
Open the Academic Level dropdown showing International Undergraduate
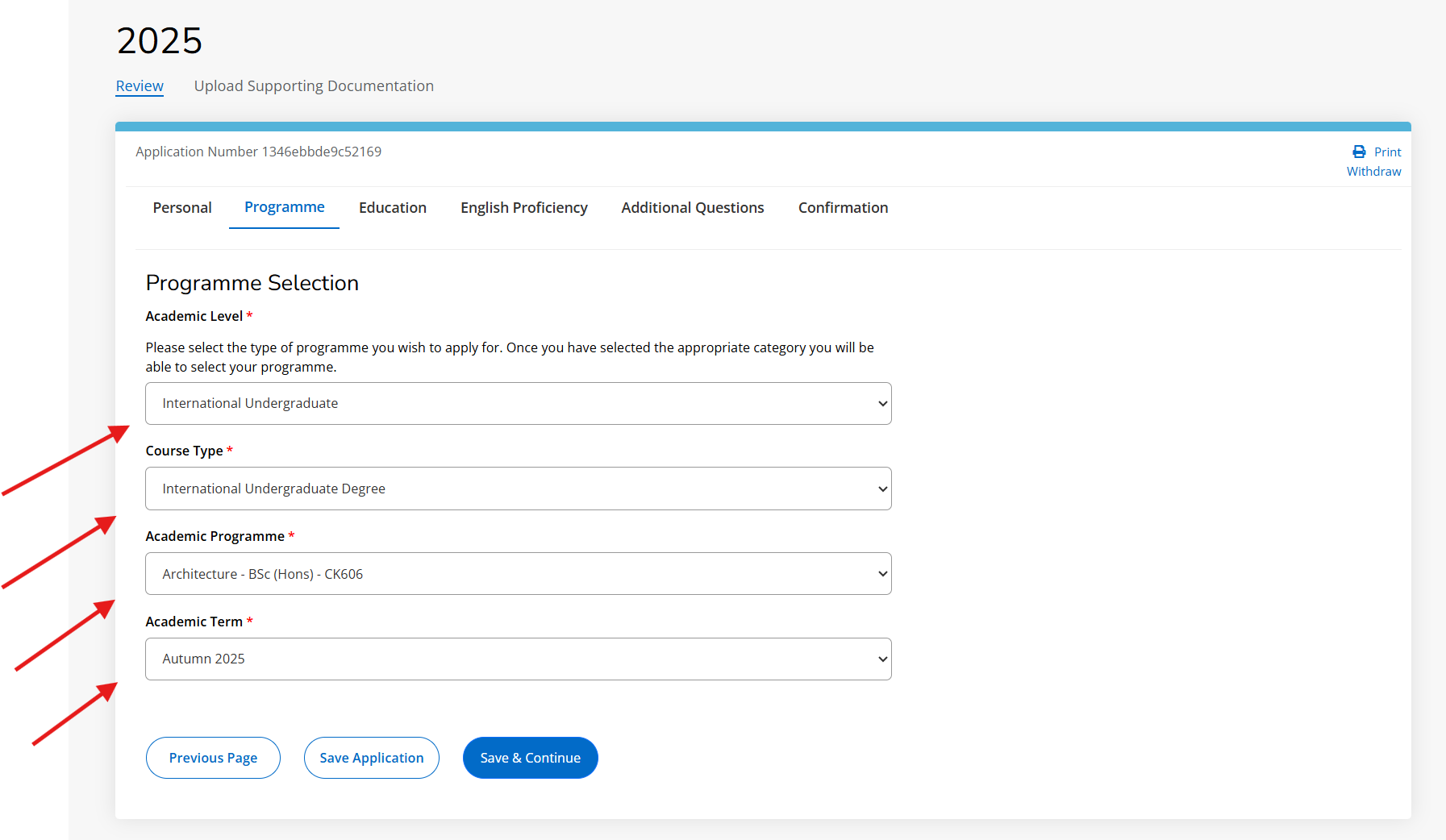click(518, 404)
